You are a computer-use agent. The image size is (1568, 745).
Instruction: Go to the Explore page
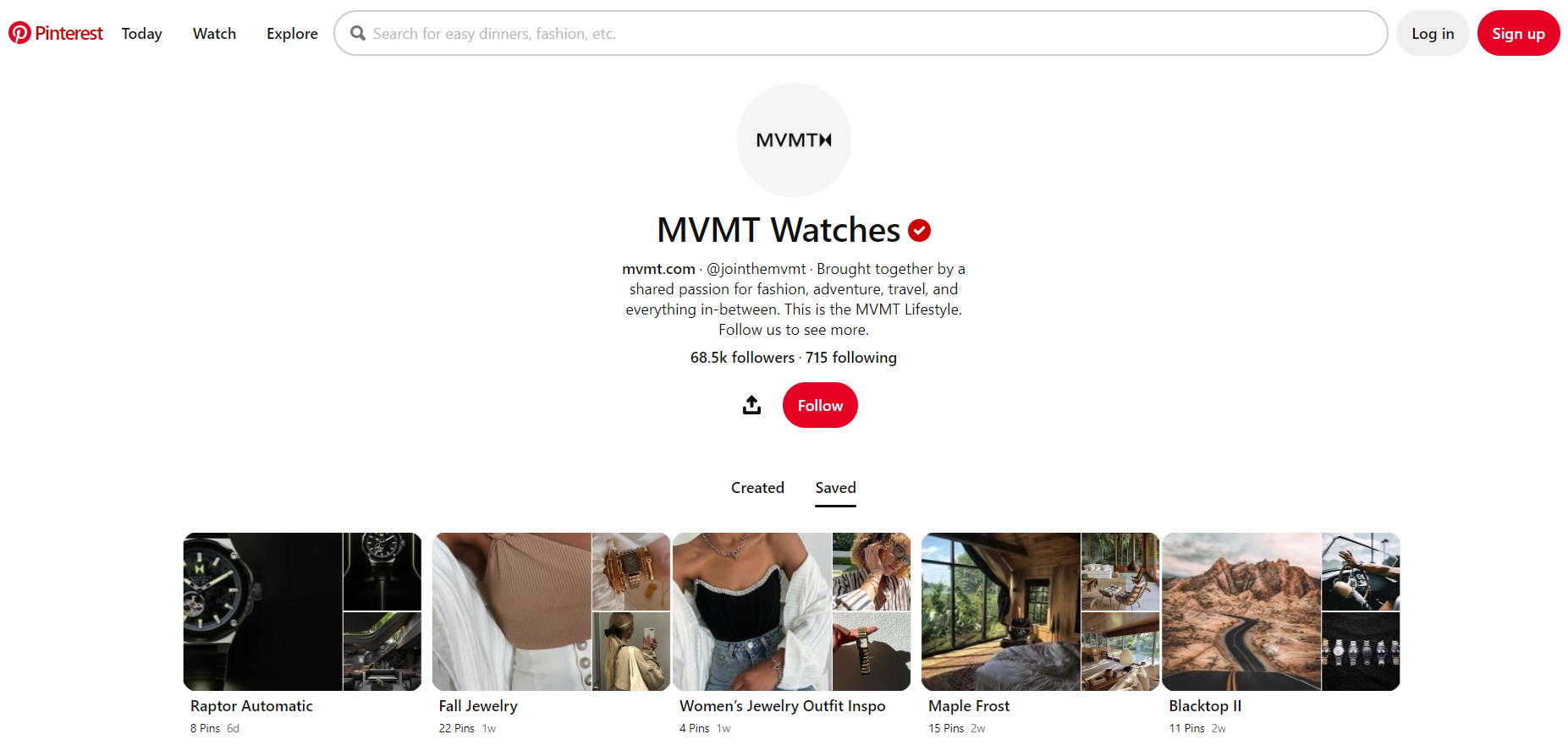292,33
